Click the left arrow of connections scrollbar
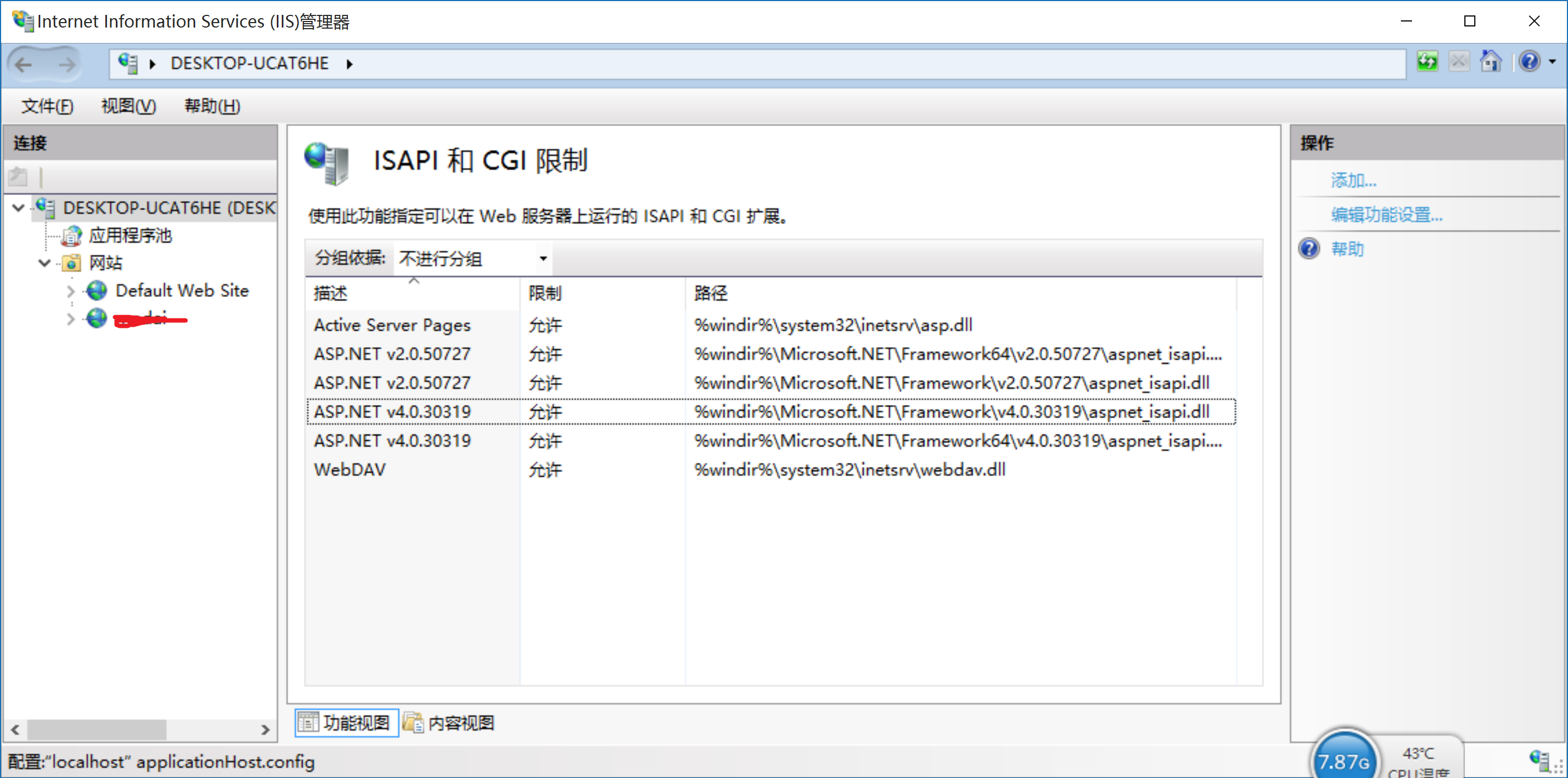 [x=15, y=730]
